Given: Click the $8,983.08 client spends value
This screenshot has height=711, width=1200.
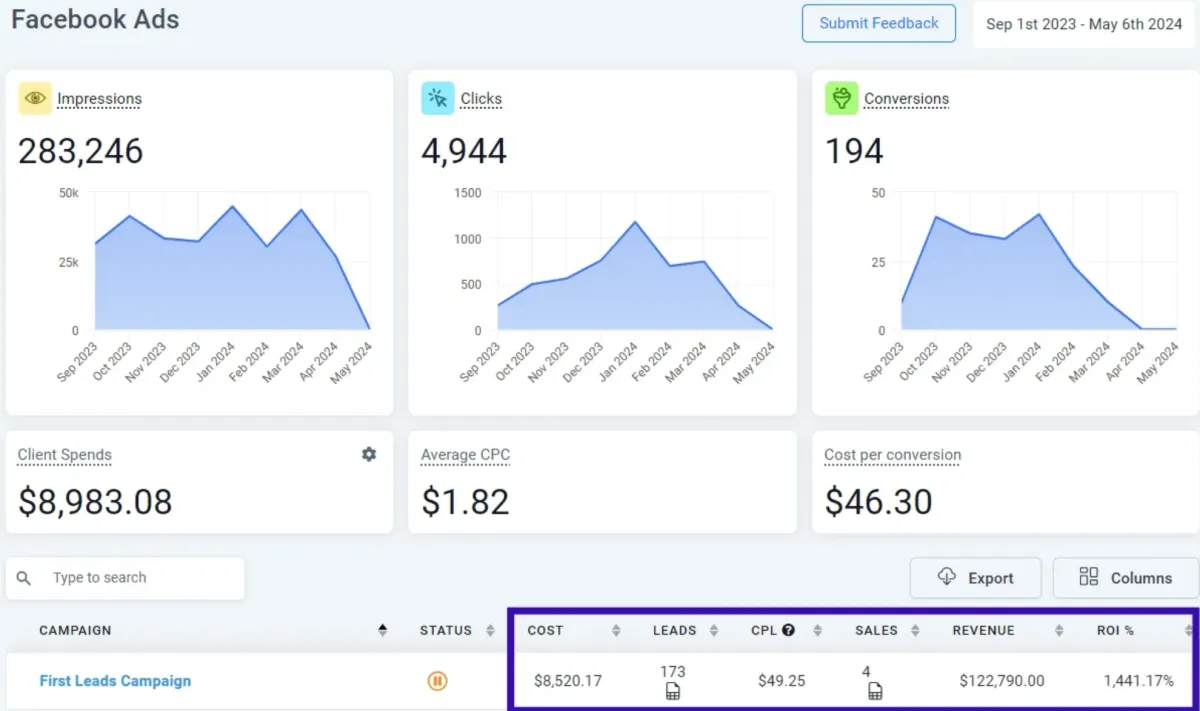Looking at the screenshot, I should [95, 501].
